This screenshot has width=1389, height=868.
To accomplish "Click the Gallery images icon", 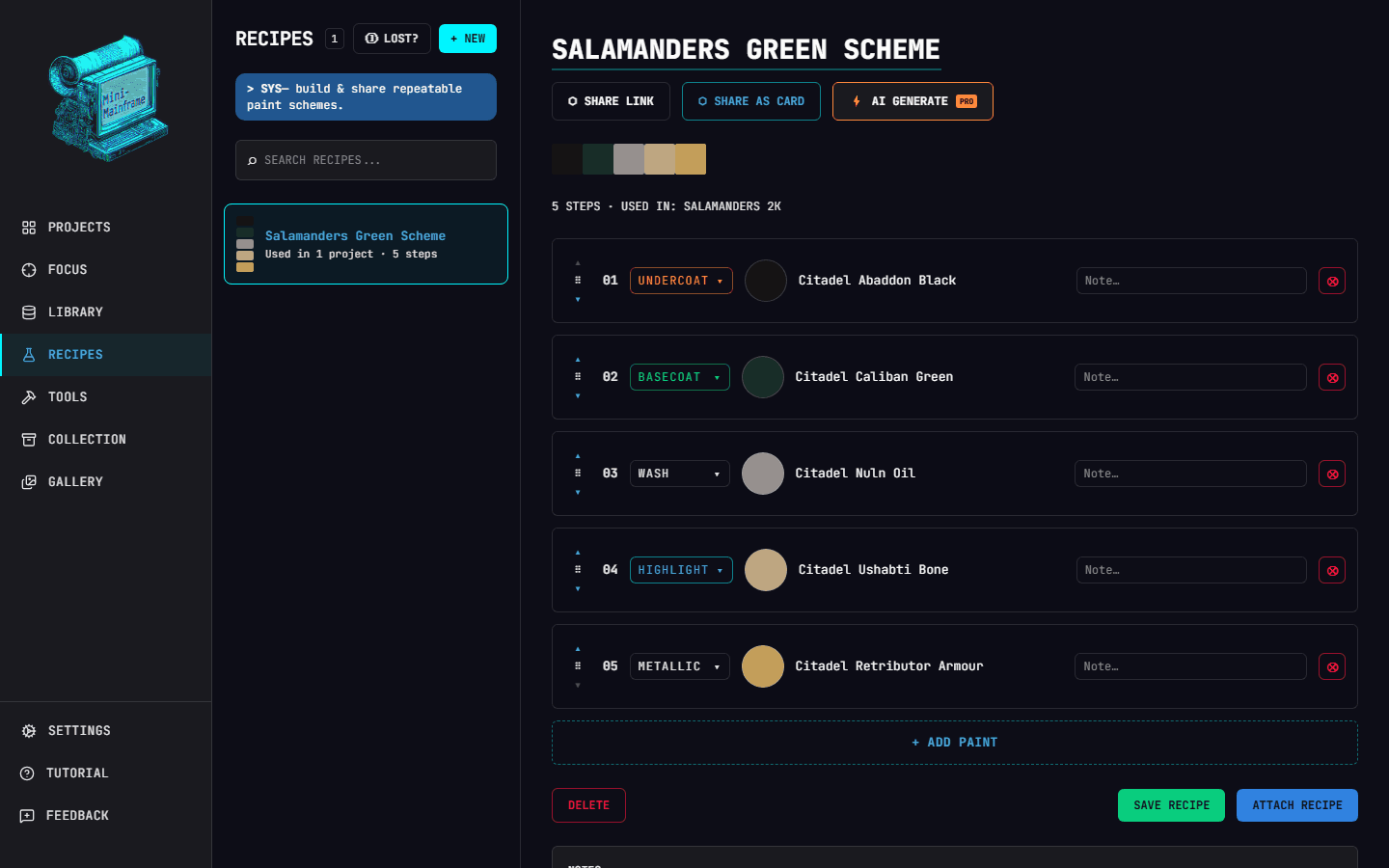I will coord(29,482).
